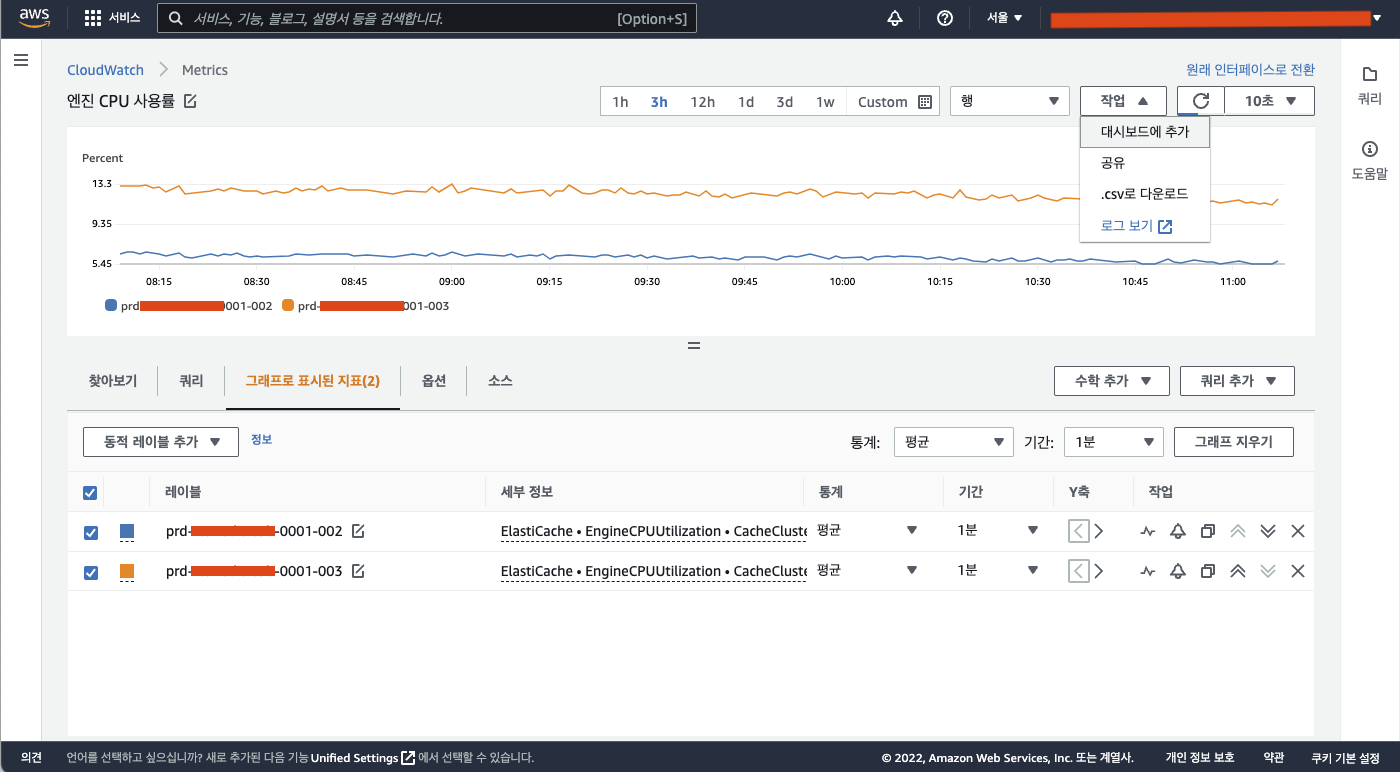Move the 0001-003 row up
This screenshot has height=772, width=1400.
coord(1238,571)
